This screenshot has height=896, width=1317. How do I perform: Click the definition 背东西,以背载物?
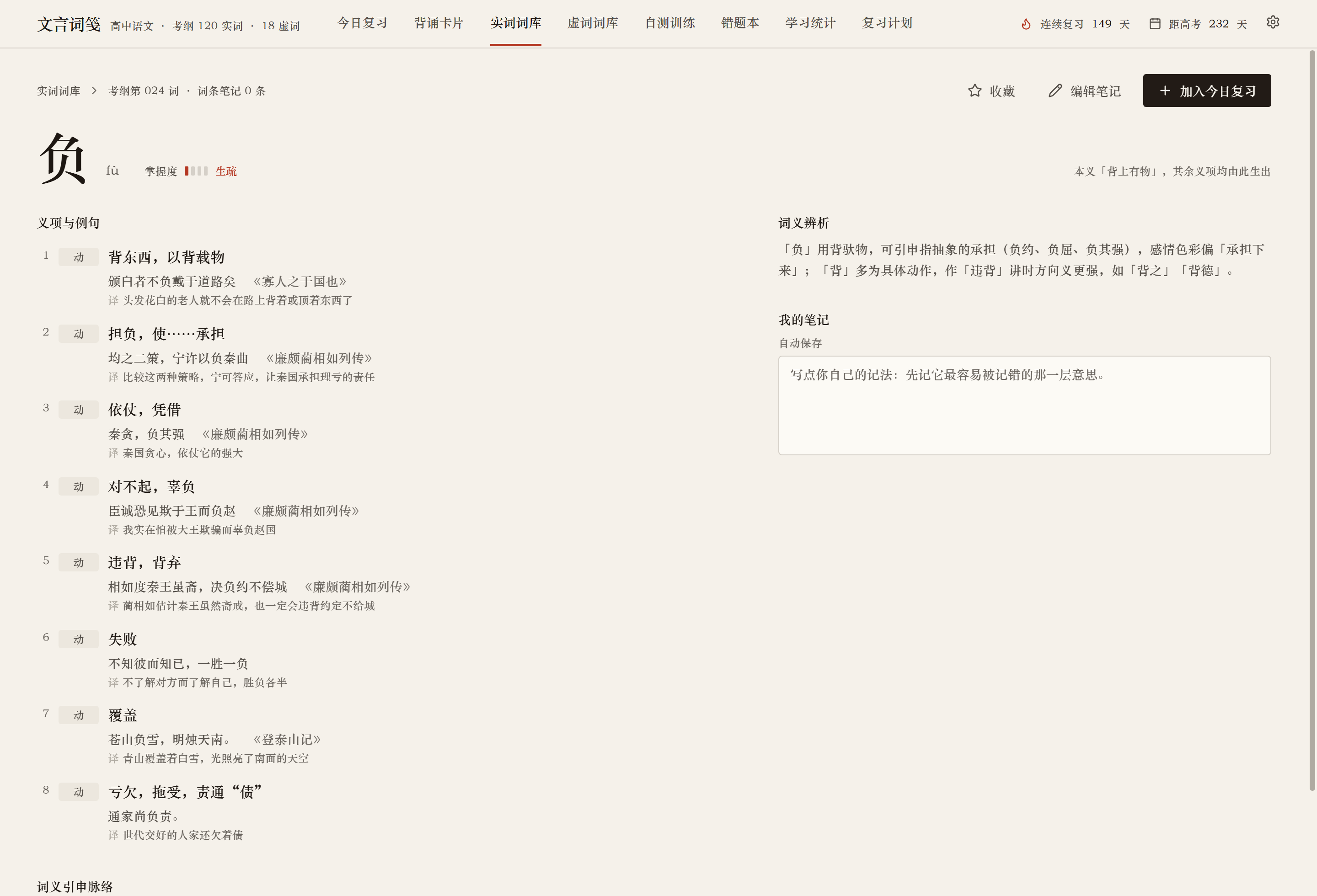pyautogui.click(x=166, y=257)
